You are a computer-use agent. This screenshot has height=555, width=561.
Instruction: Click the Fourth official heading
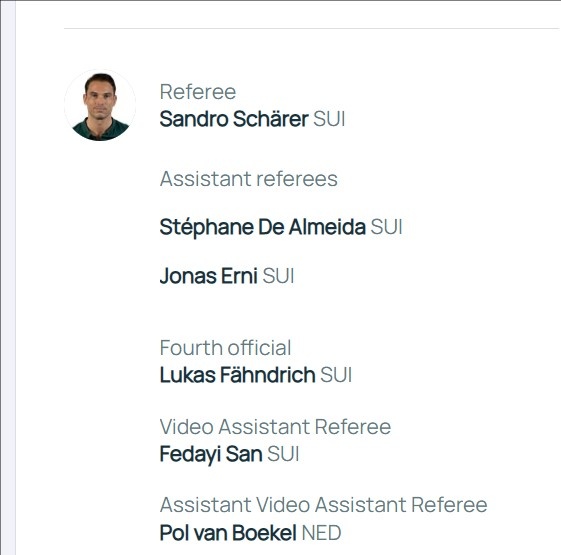pyautogui.click(x=225, y=348)
